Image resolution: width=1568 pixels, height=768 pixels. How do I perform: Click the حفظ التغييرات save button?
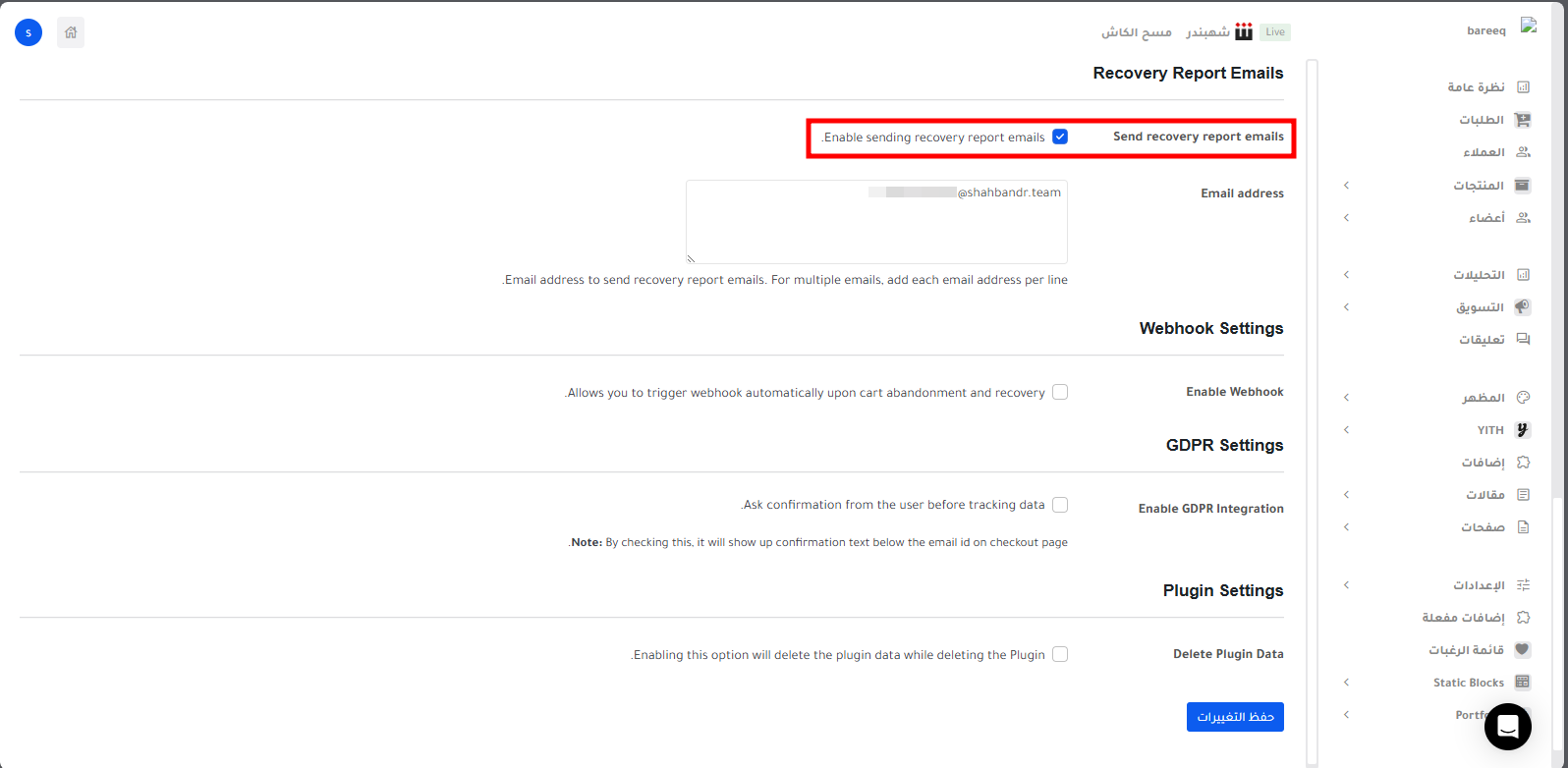(1235, 717)
